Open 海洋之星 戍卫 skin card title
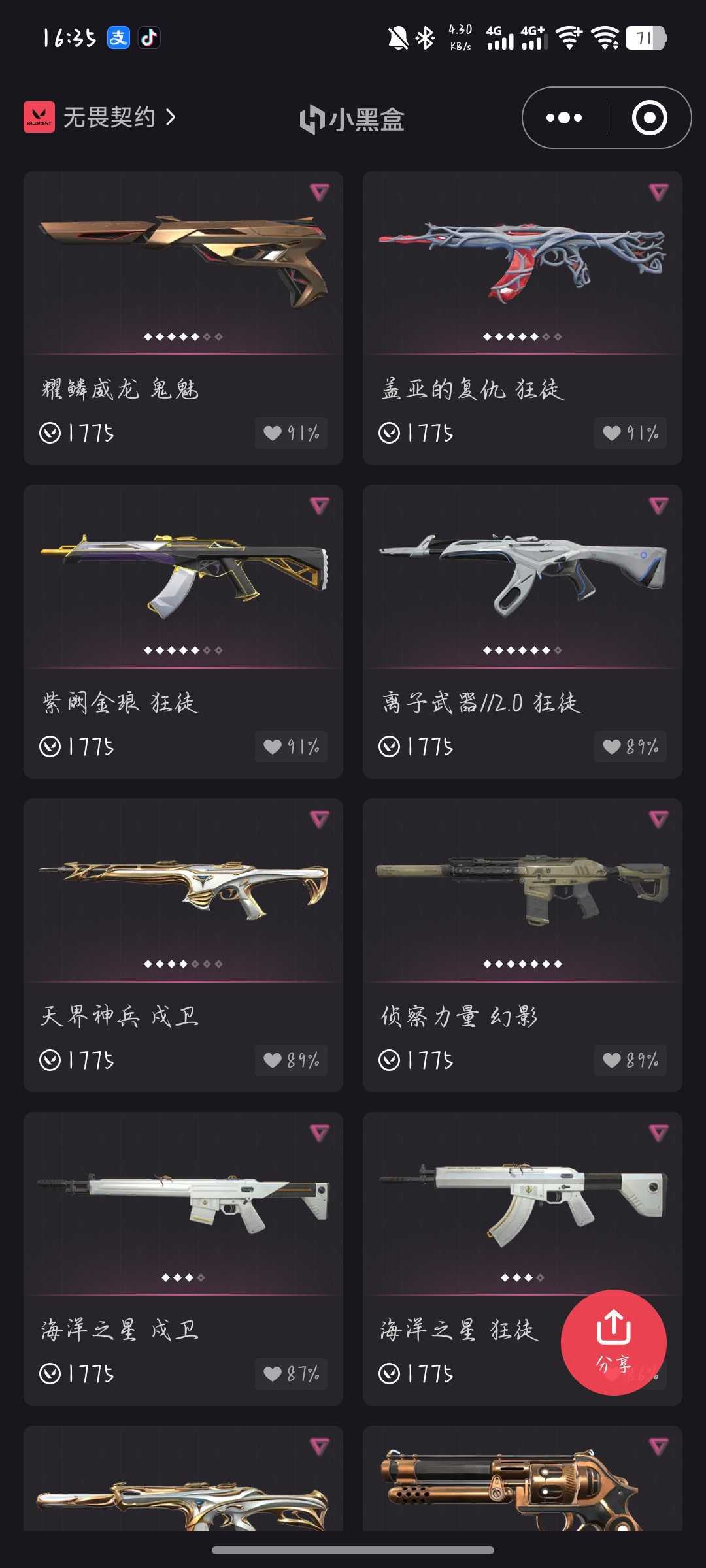 point(120,1330)
